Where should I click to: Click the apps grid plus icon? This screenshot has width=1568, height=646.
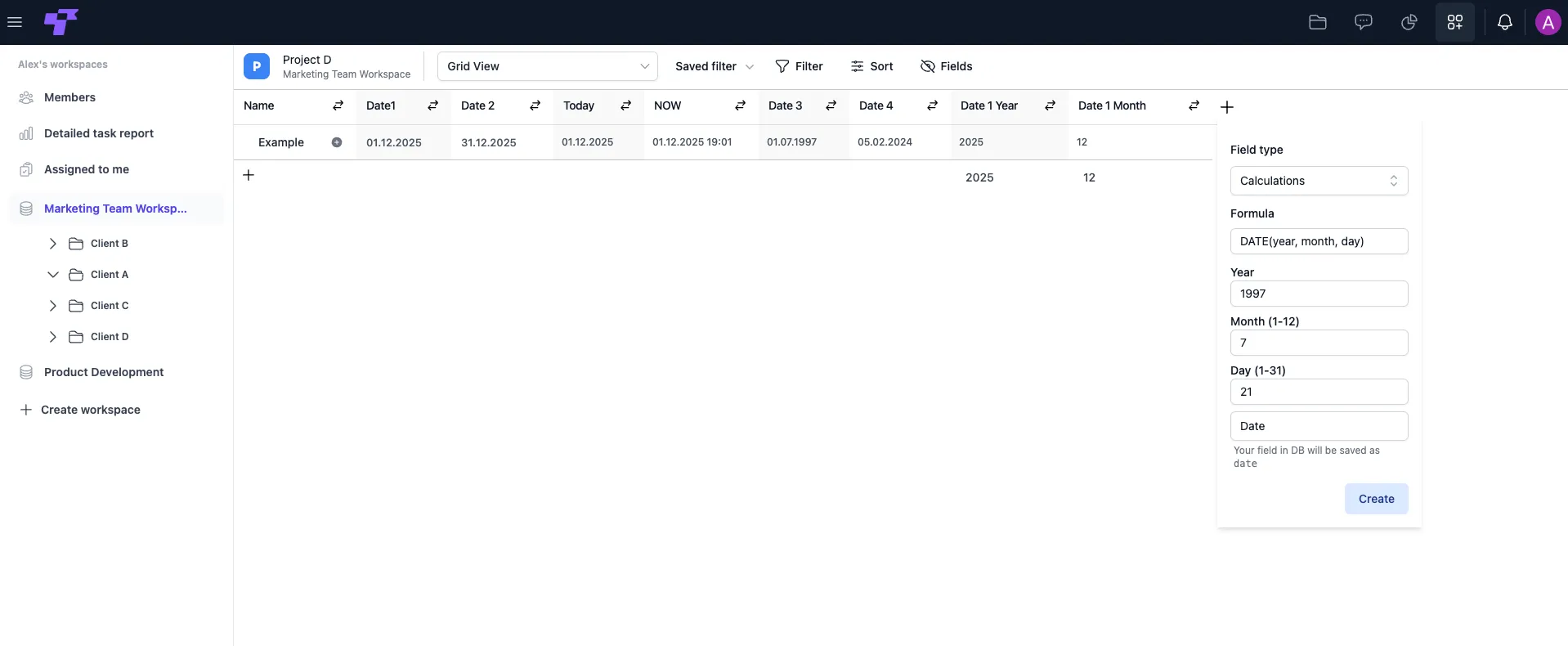coord(1455,22)
